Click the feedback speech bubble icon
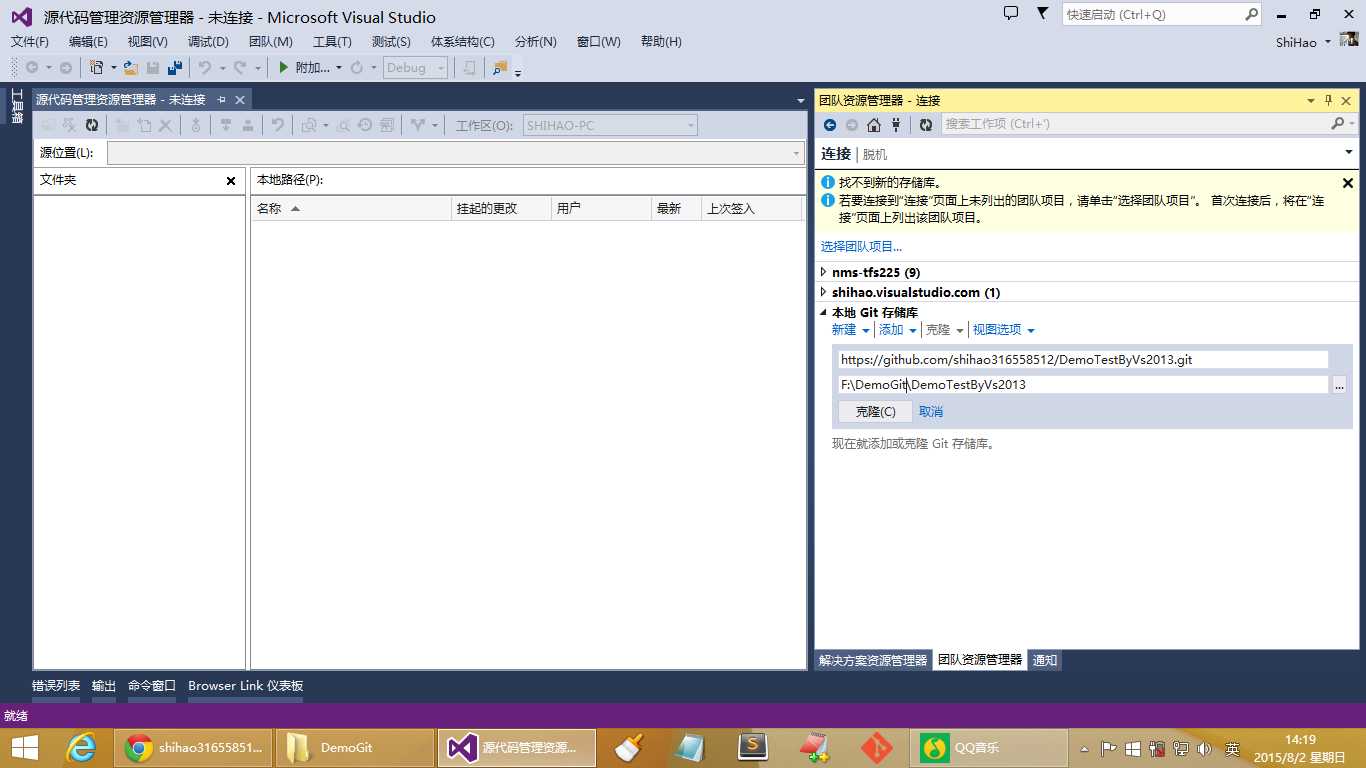Viewport: 1366px width, 768px height. [1011, 14]
